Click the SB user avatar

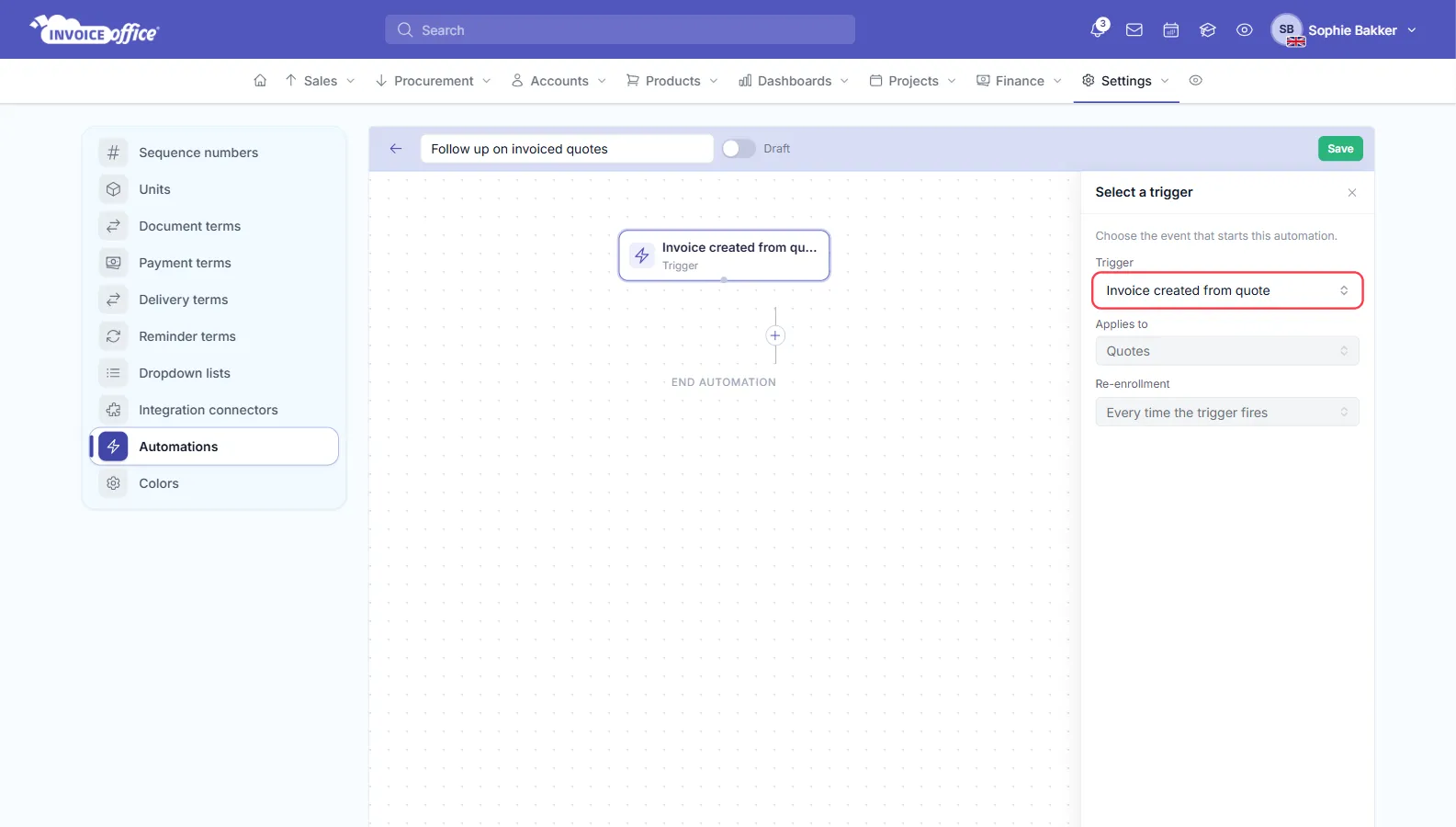pyautogui.click(x=1287, y=29)
